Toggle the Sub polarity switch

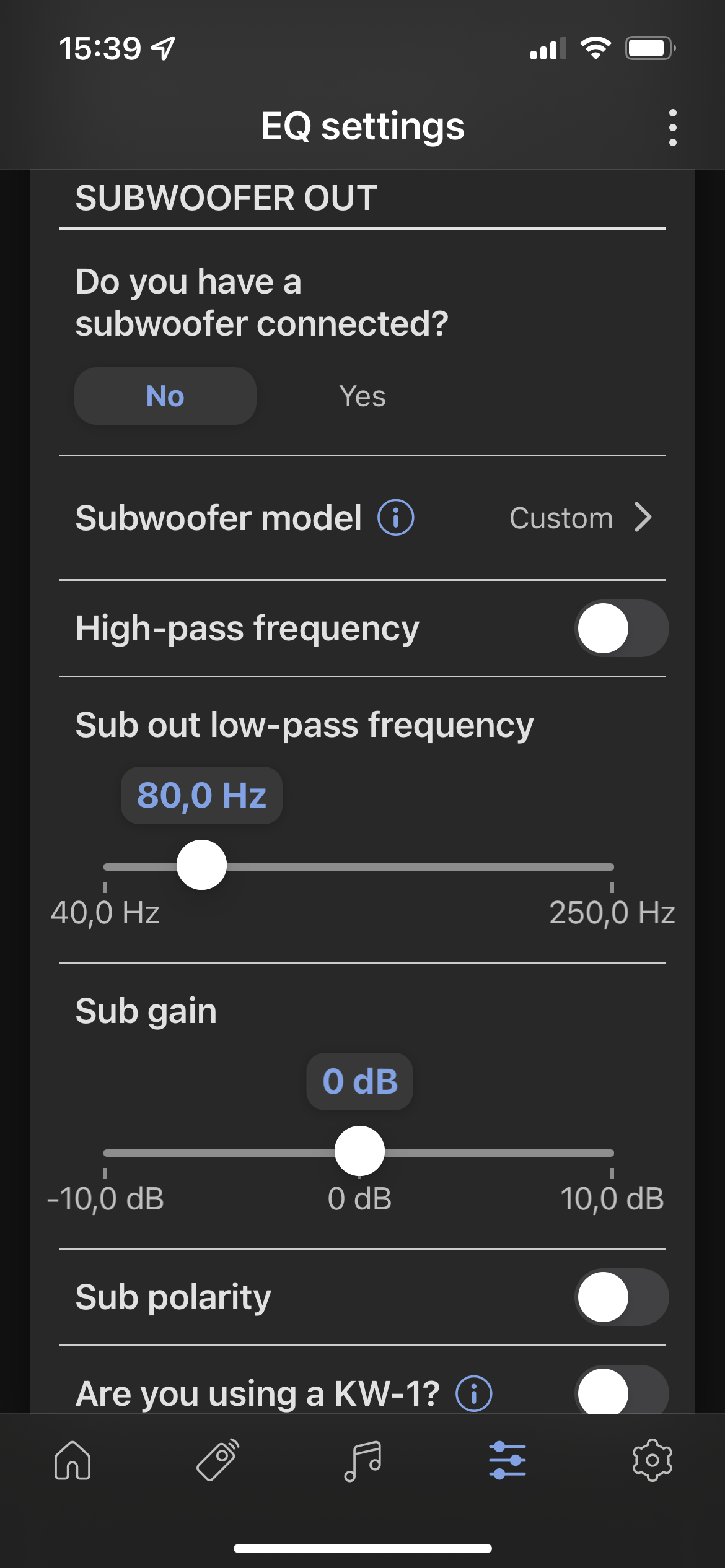point(621,1297)
